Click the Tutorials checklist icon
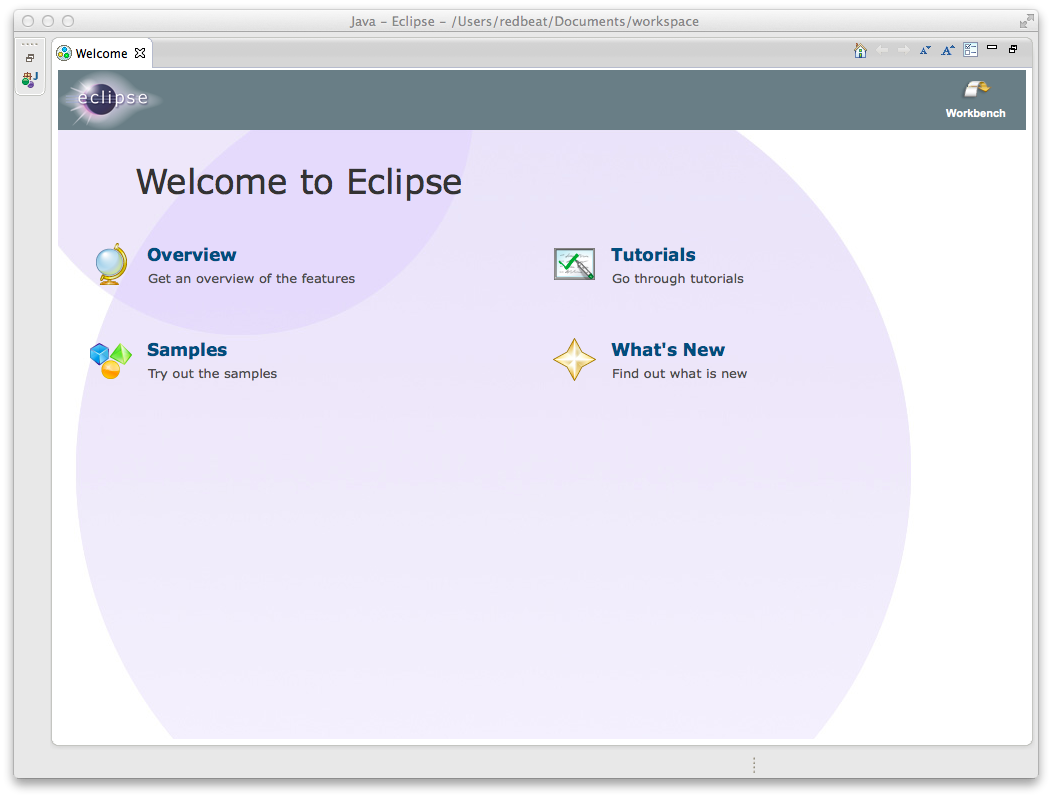Viewport: 1052px width, 798px height. 574,264
